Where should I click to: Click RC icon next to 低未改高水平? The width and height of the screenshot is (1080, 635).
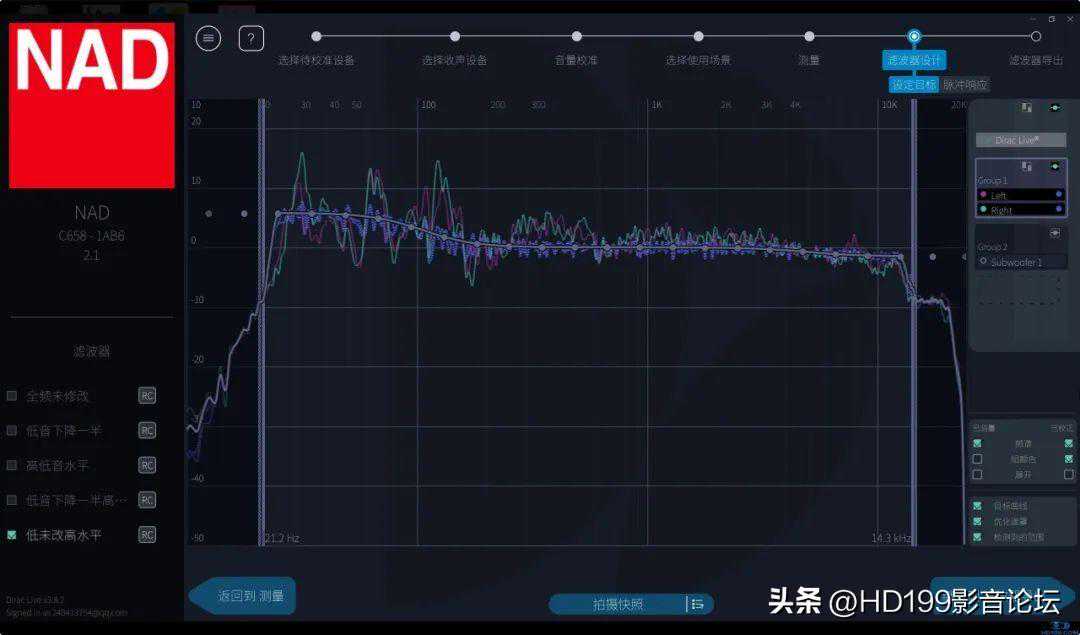(147, 535)
